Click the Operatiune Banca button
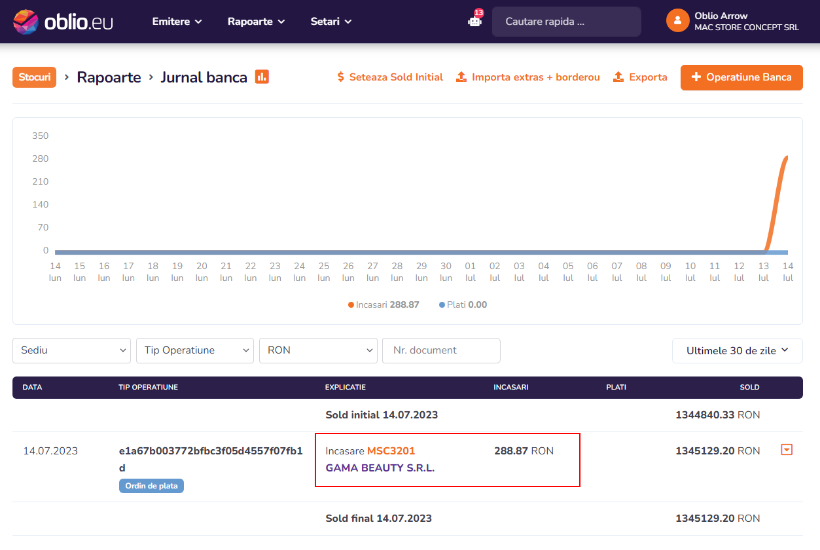Viewport: 820px width, 550px height. click(741, 77)
